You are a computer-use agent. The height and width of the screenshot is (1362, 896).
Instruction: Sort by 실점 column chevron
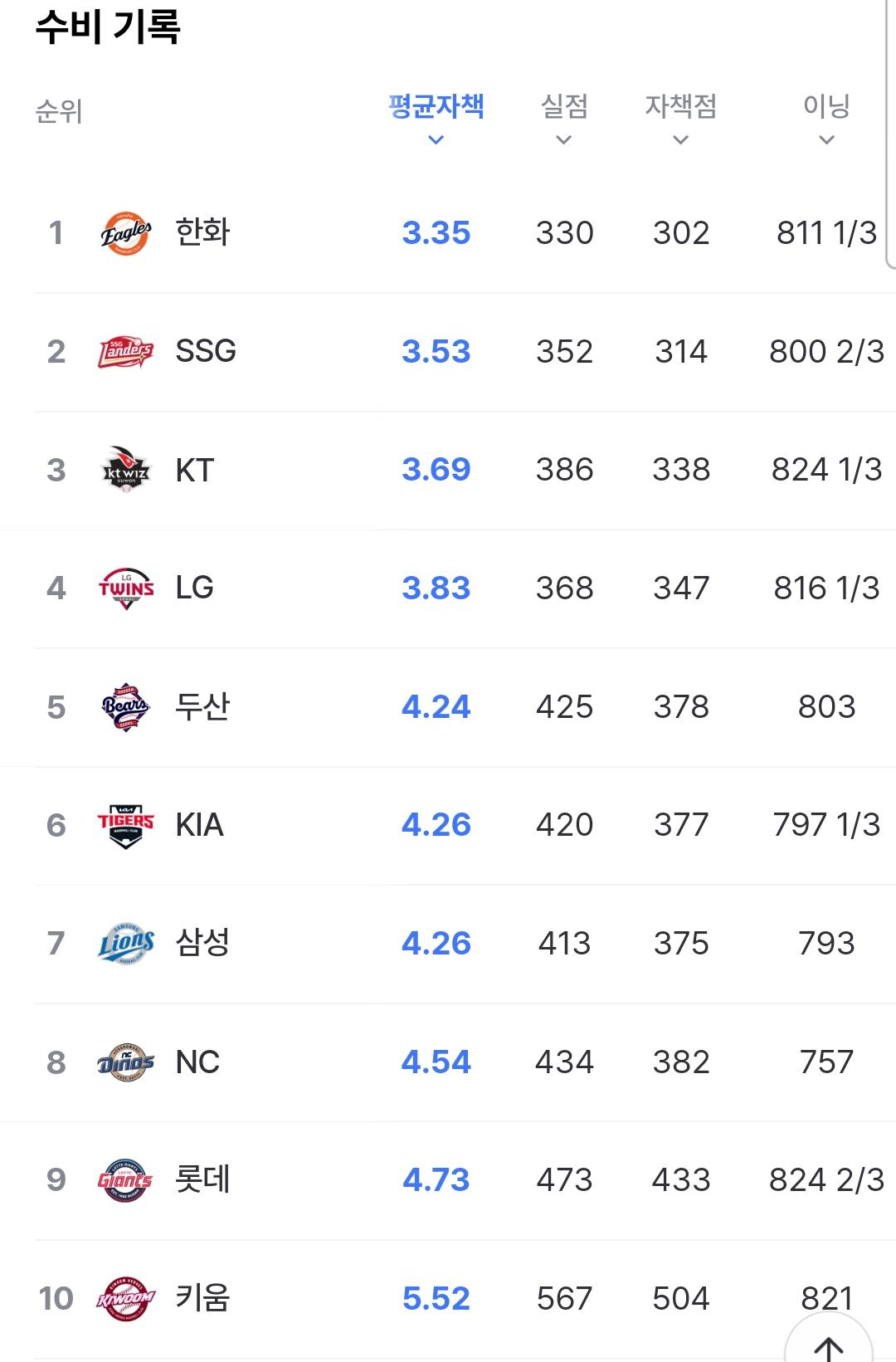564,140
